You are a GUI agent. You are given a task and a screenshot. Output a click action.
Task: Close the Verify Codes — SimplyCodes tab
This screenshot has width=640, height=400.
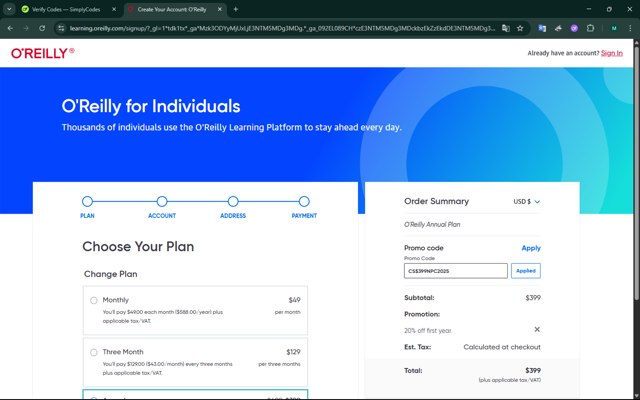pos(114,9)
